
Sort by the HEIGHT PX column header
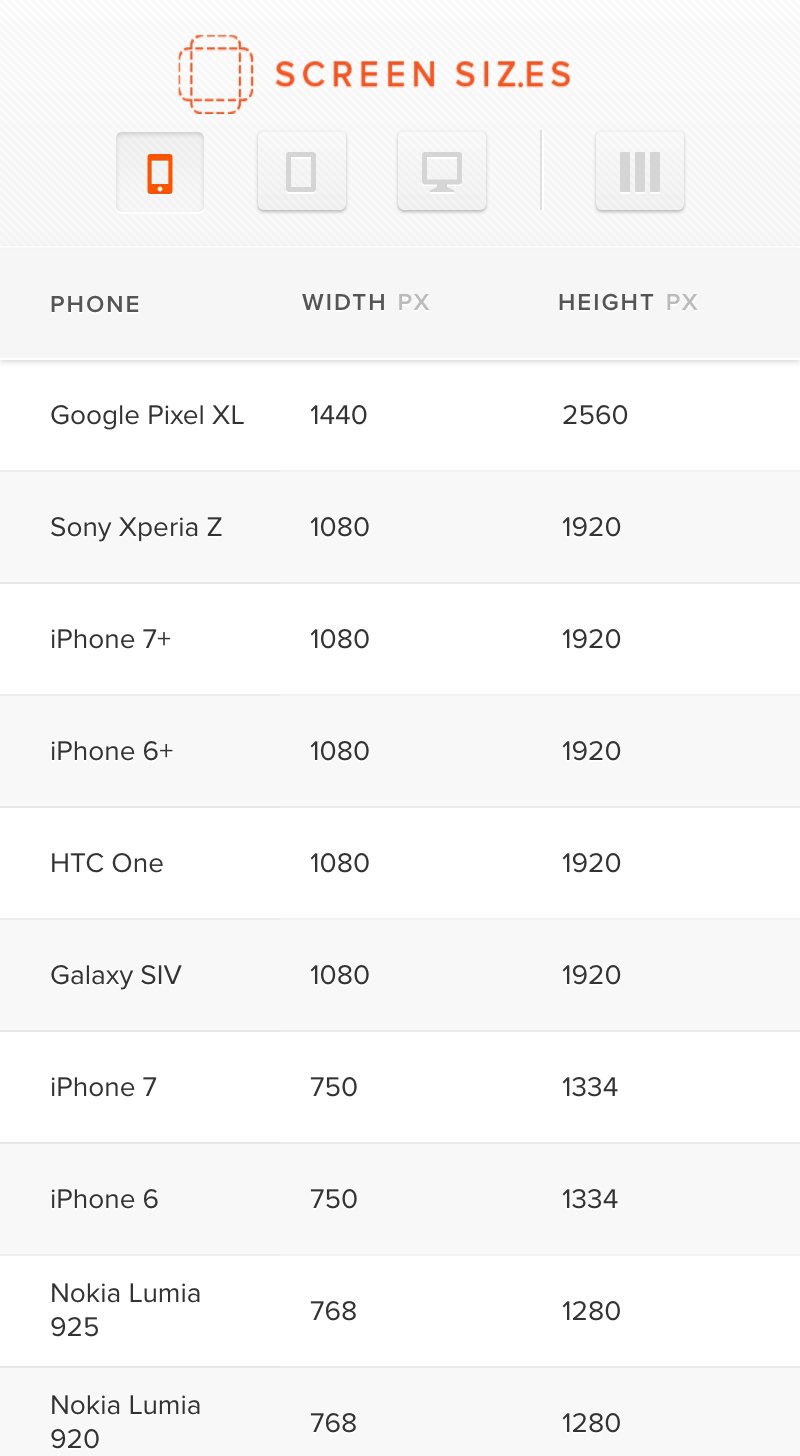[x=627, y=302]
